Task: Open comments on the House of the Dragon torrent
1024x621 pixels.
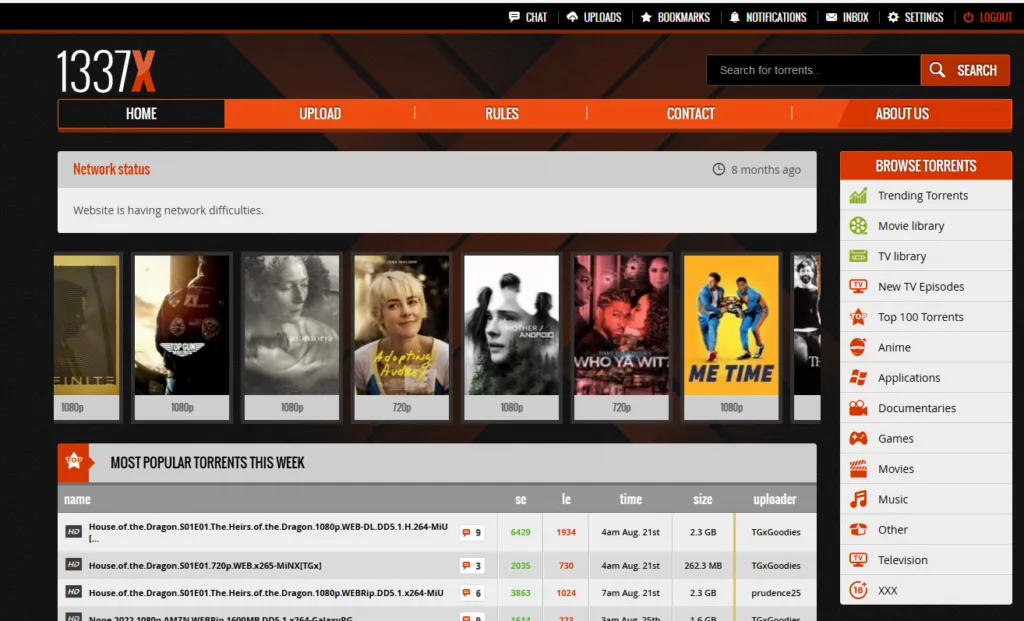Action: coord(470,532)
